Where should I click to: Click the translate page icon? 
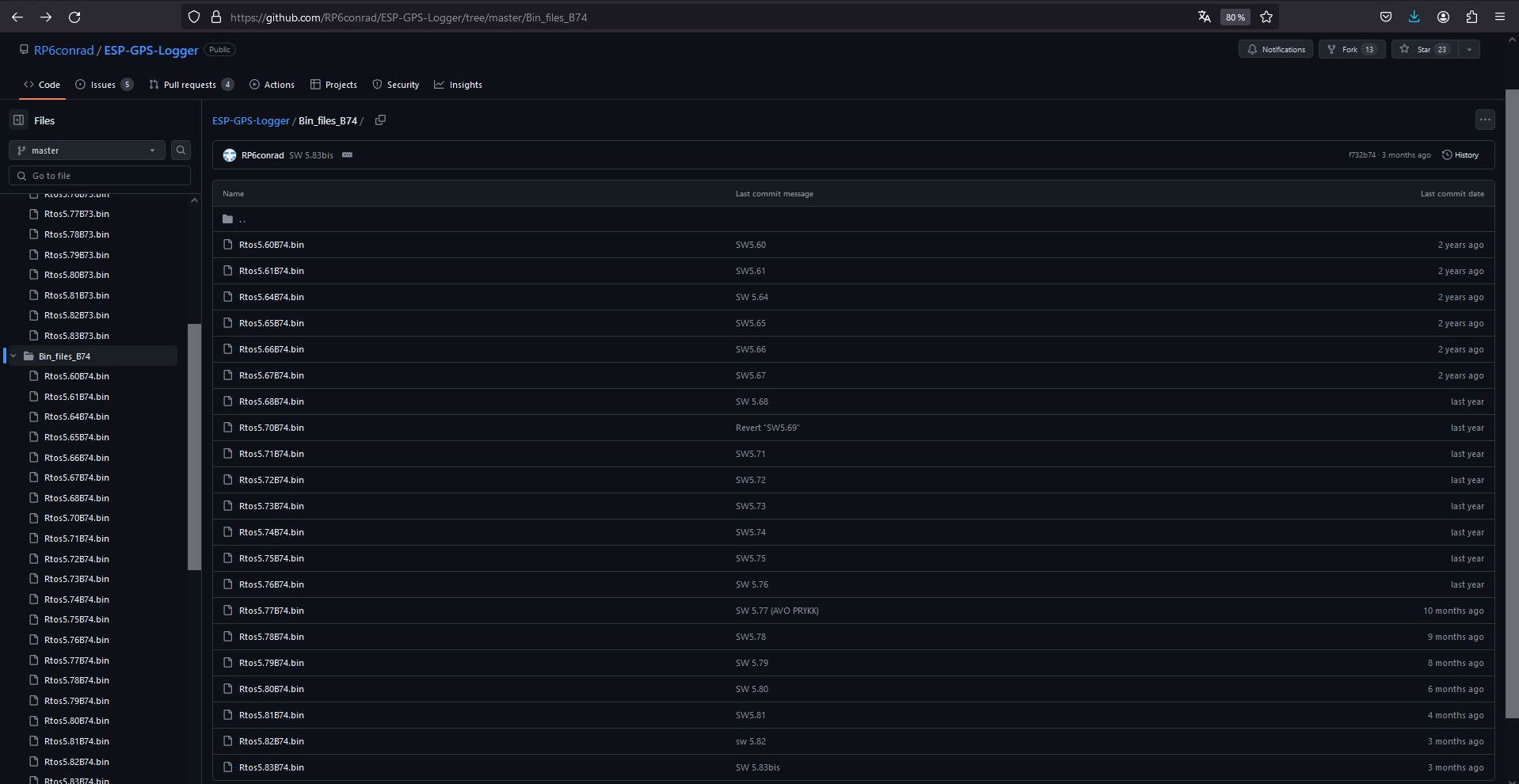[x=1204, y=17]
